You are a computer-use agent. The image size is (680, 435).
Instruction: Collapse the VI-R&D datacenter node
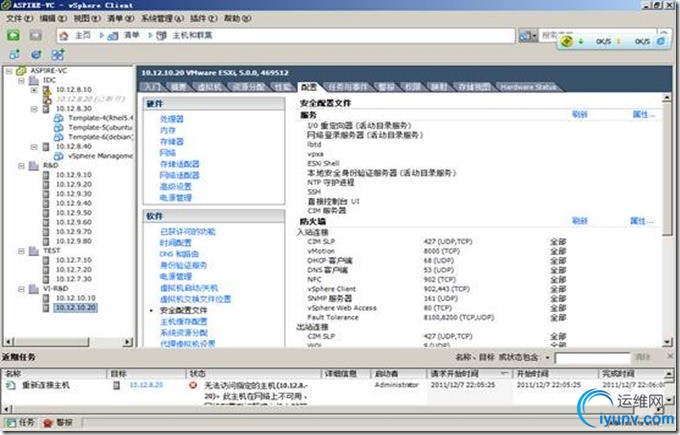click(21, 288)
